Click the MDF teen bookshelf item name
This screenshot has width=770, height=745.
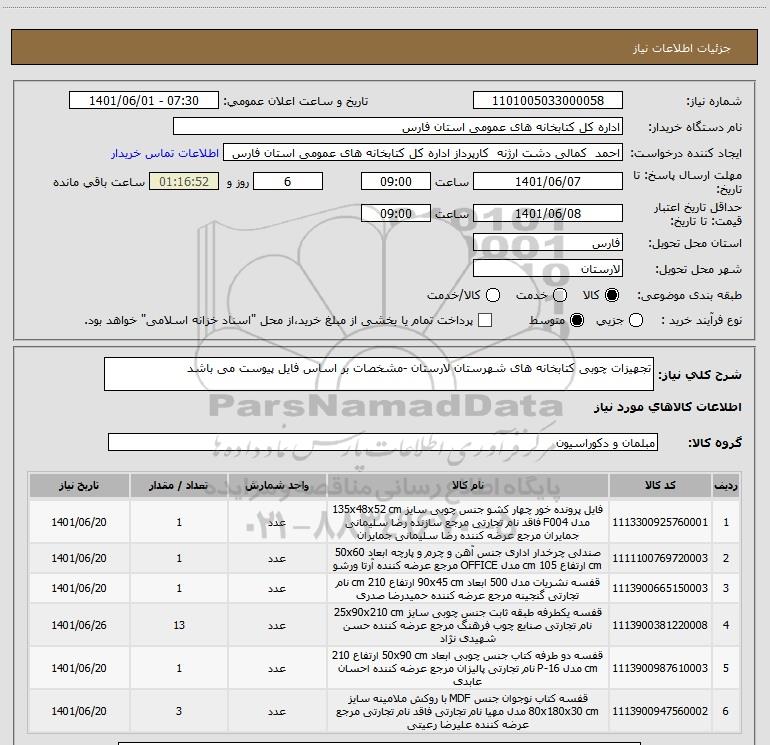click(468, 711)
